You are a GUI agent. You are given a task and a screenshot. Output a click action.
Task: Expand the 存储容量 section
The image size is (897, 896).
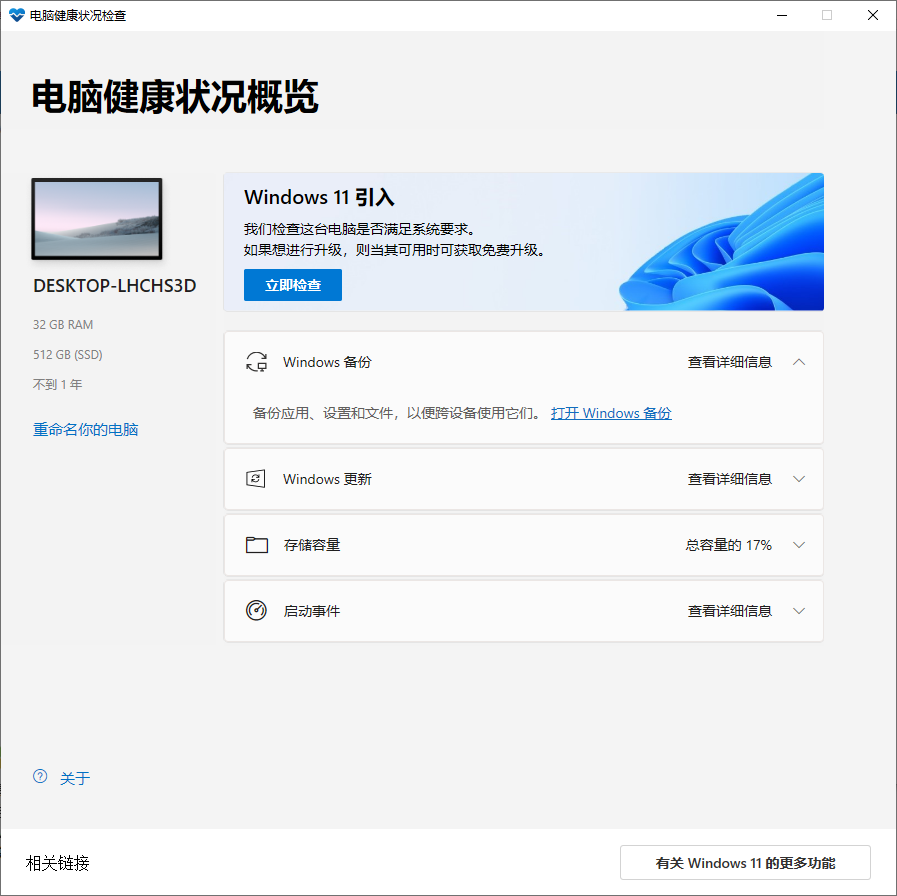coord(798,544)
